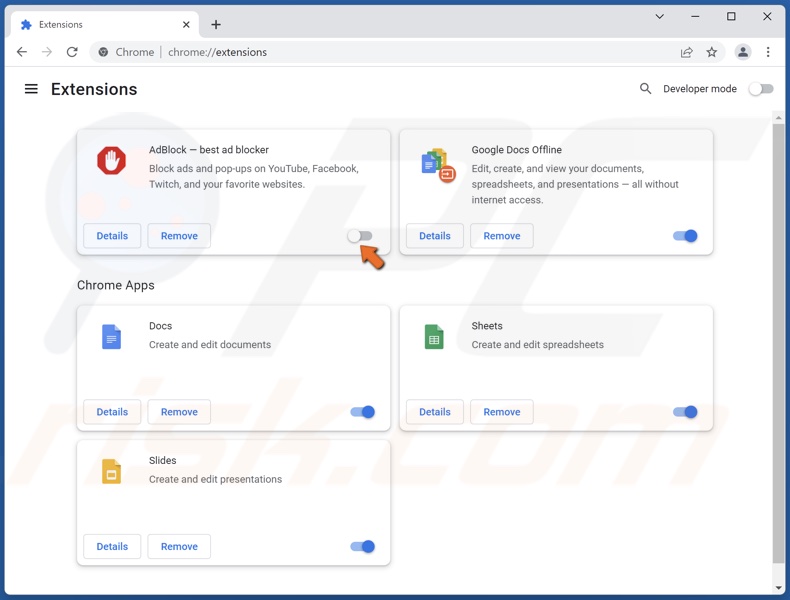
Task: Disable the Sheets app toggle
Action: [x=685, y=412]
